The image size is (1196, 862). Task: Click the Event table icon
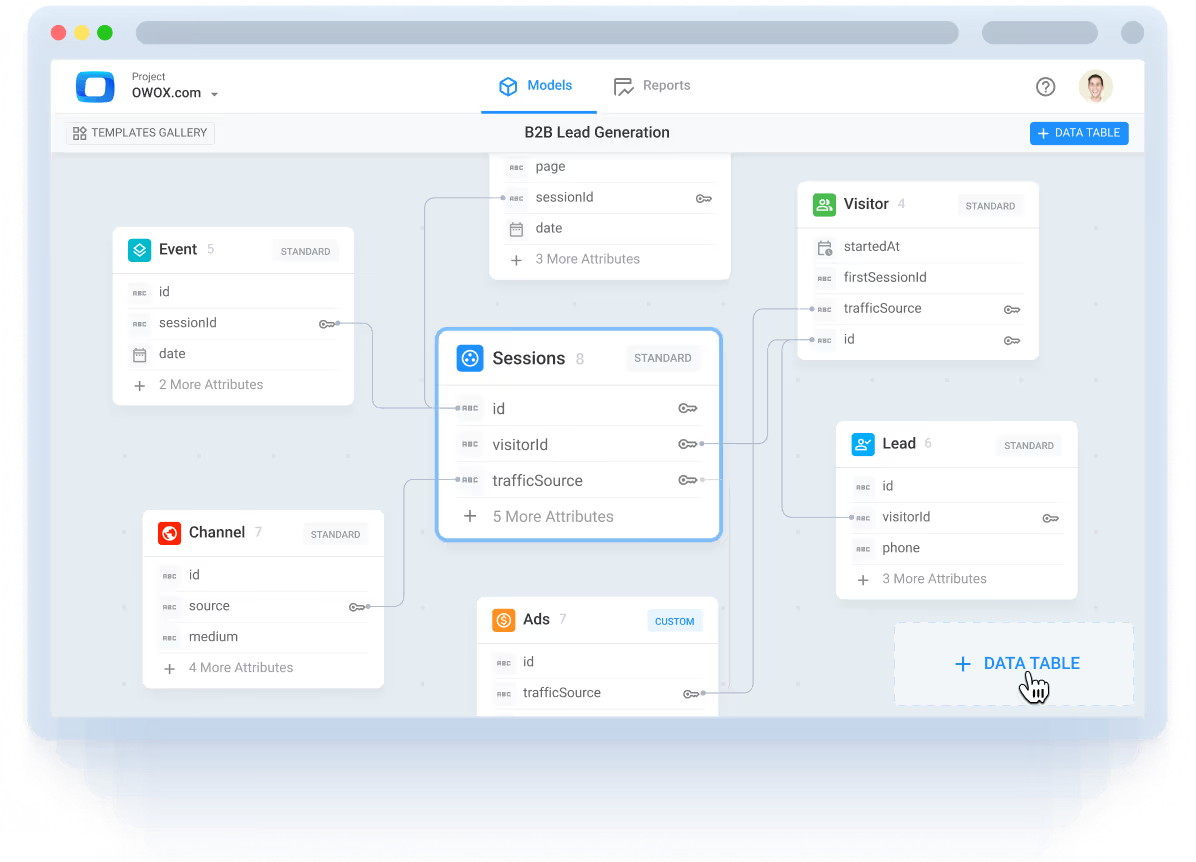(x=138, y=249)
